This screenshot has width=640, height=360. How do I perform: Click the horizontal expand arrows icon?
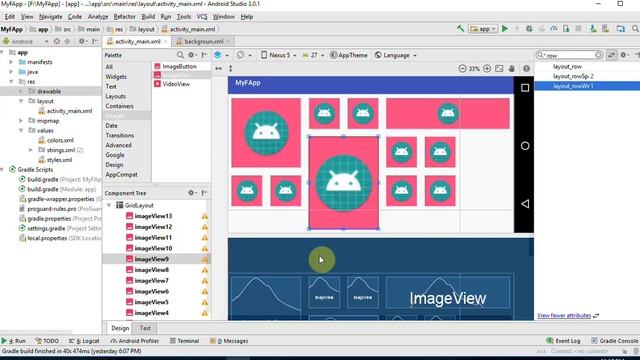click(218, 69)
